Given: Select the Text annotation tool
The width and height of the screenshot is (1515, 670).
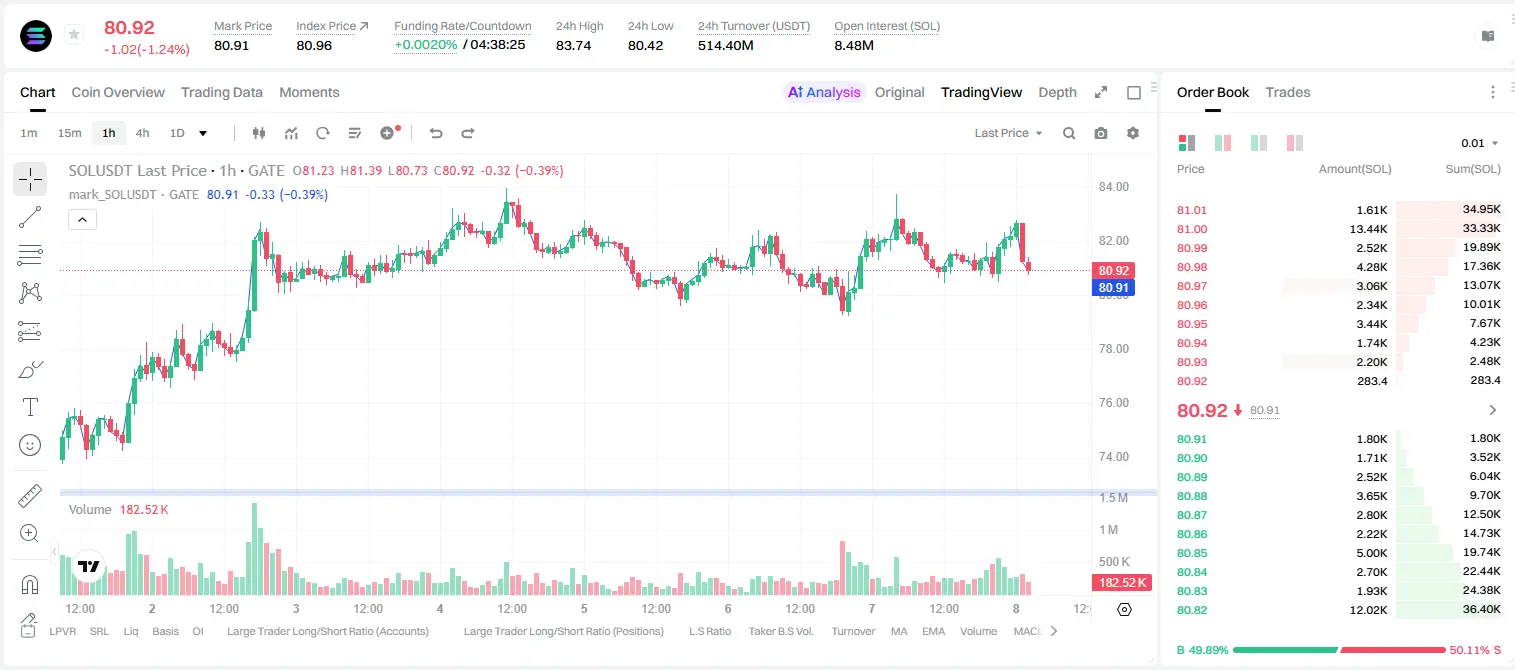Looking at the screenshot, I should 30,407.
